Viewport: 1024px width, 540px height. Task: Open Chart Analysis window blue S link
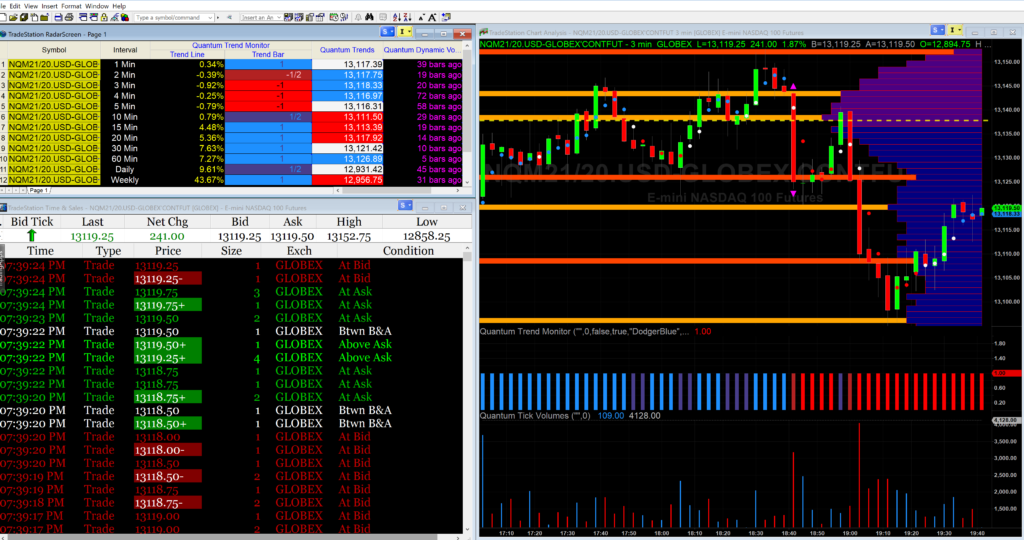(x=938, y=30)
